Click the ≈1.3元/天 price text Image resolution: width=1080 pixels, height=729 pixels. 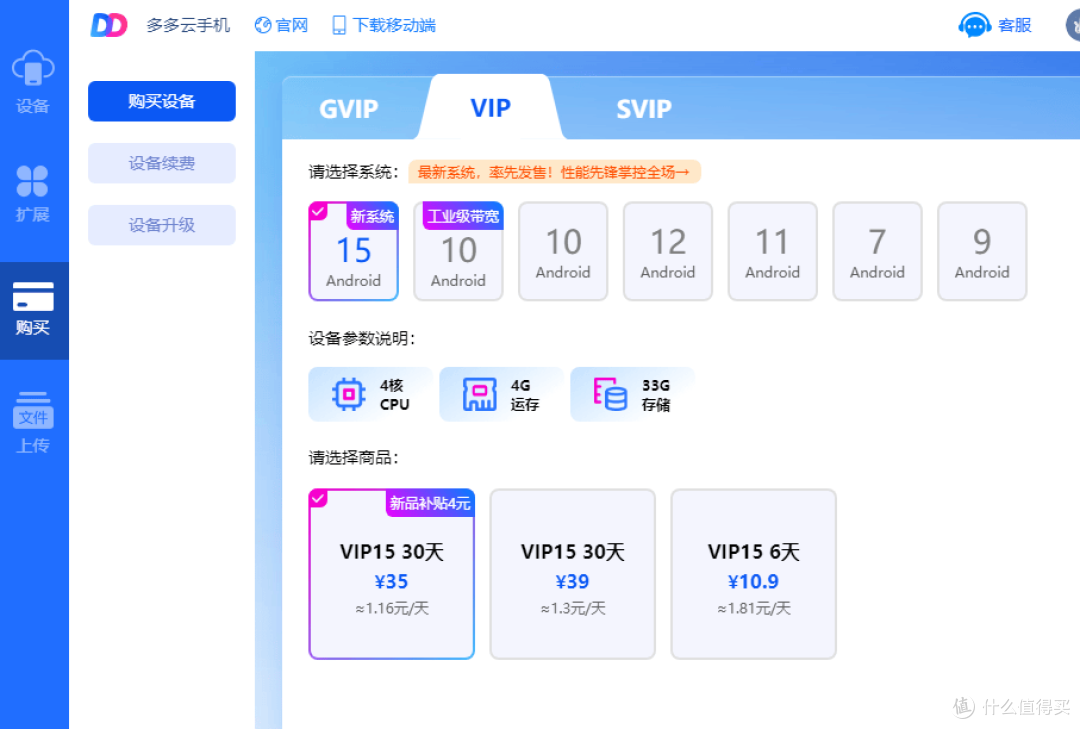(572, 608)
